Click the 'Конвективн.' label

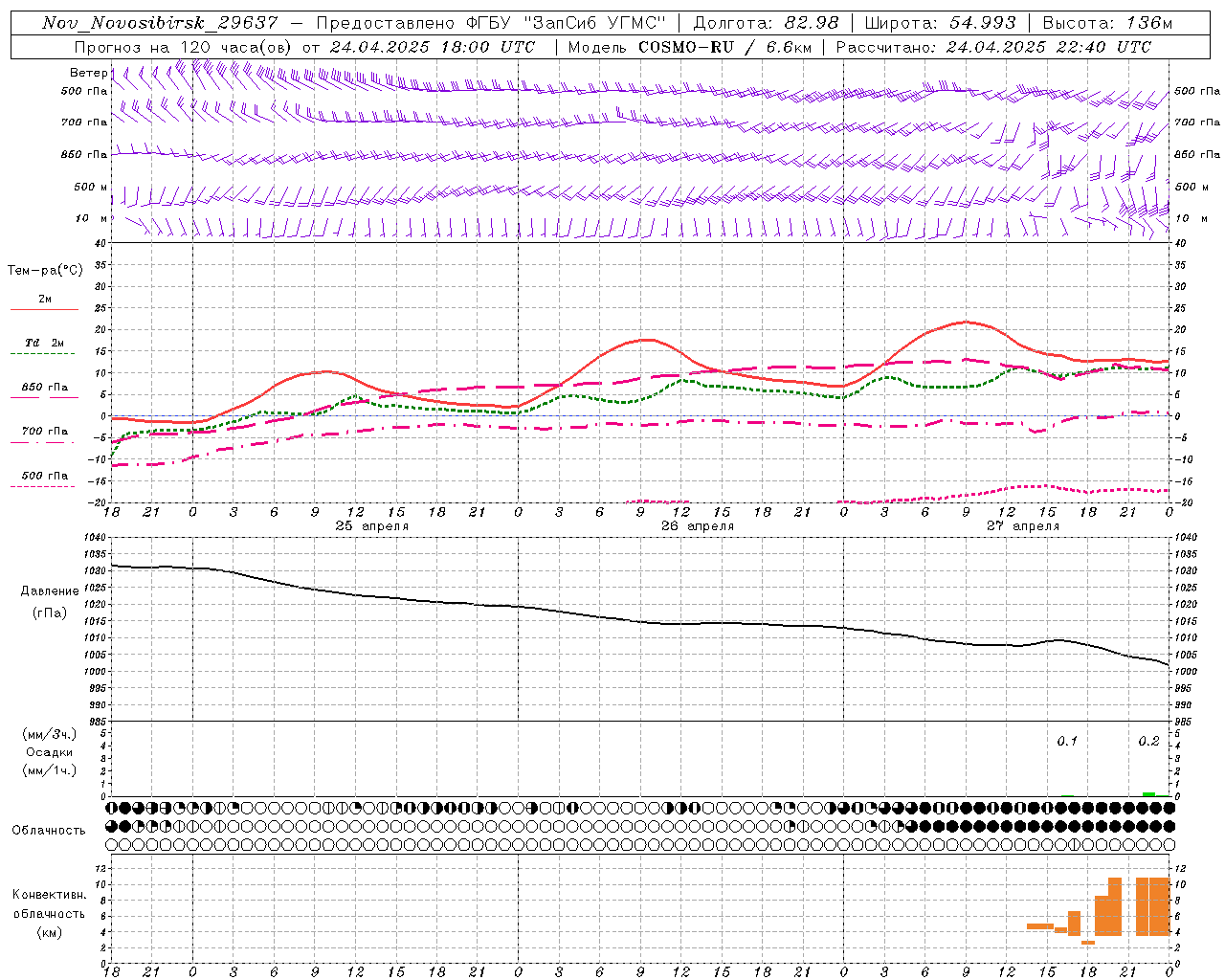point(49,895)
